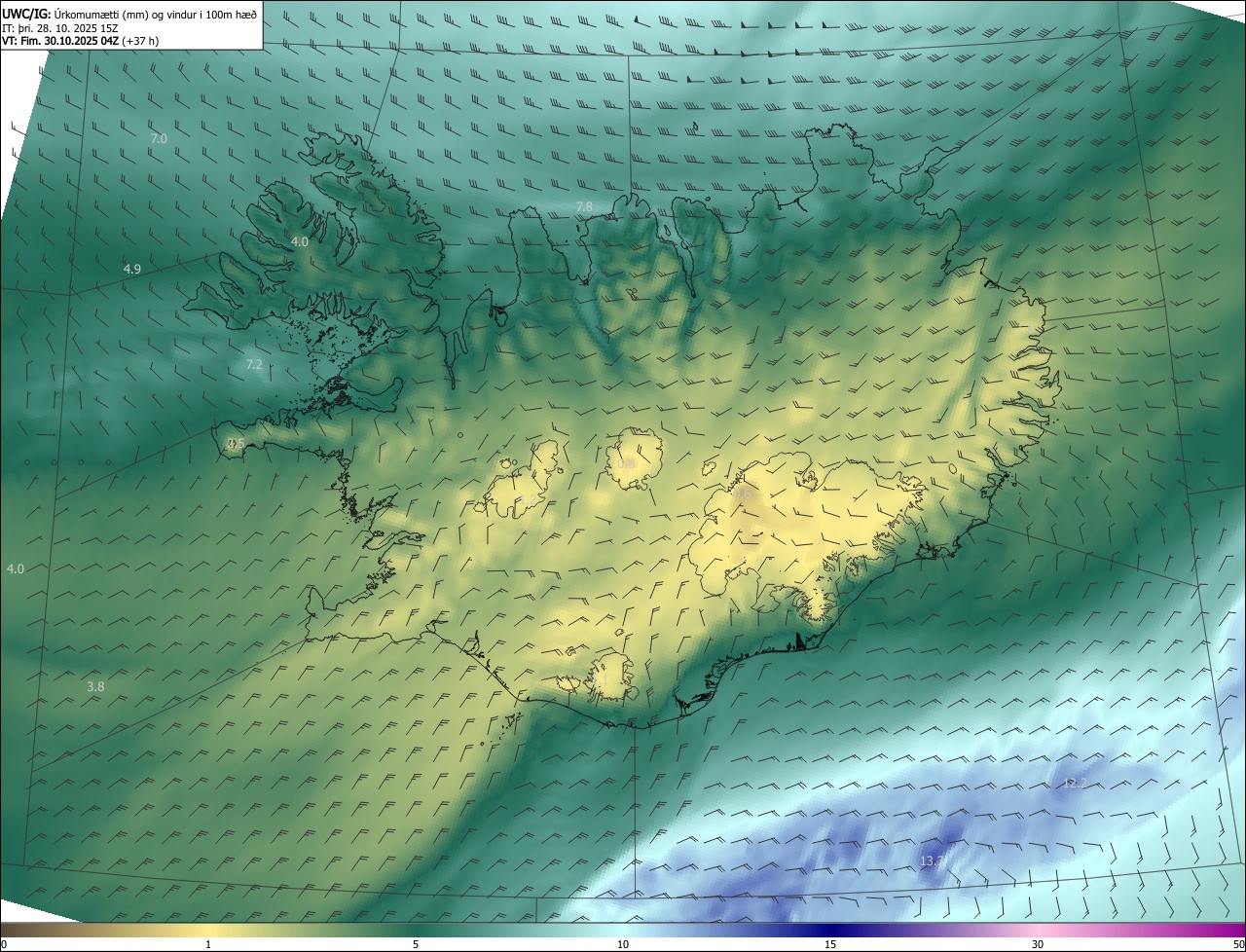The image size is (1246, 952).
Task: Click the 12.2 value in the southeast sea
Action: pyautogui.click(x=1074, y=784)
